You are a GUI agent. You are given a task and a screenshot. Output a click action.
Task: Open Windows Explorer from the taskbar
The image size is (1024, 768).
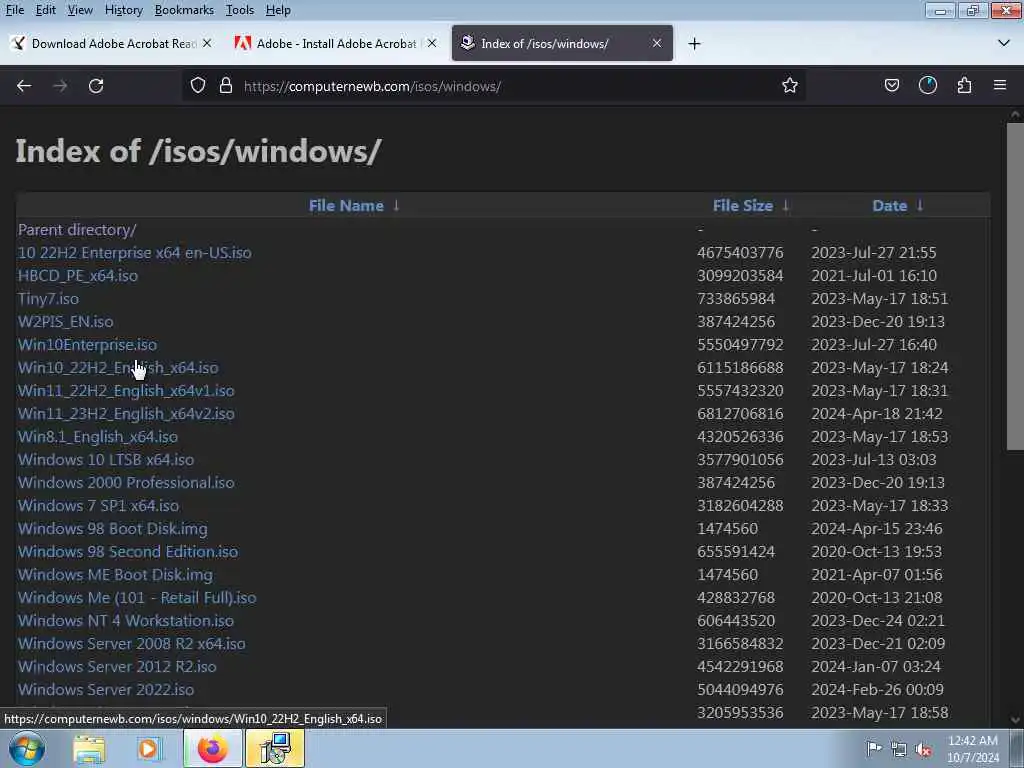(89, 748)
